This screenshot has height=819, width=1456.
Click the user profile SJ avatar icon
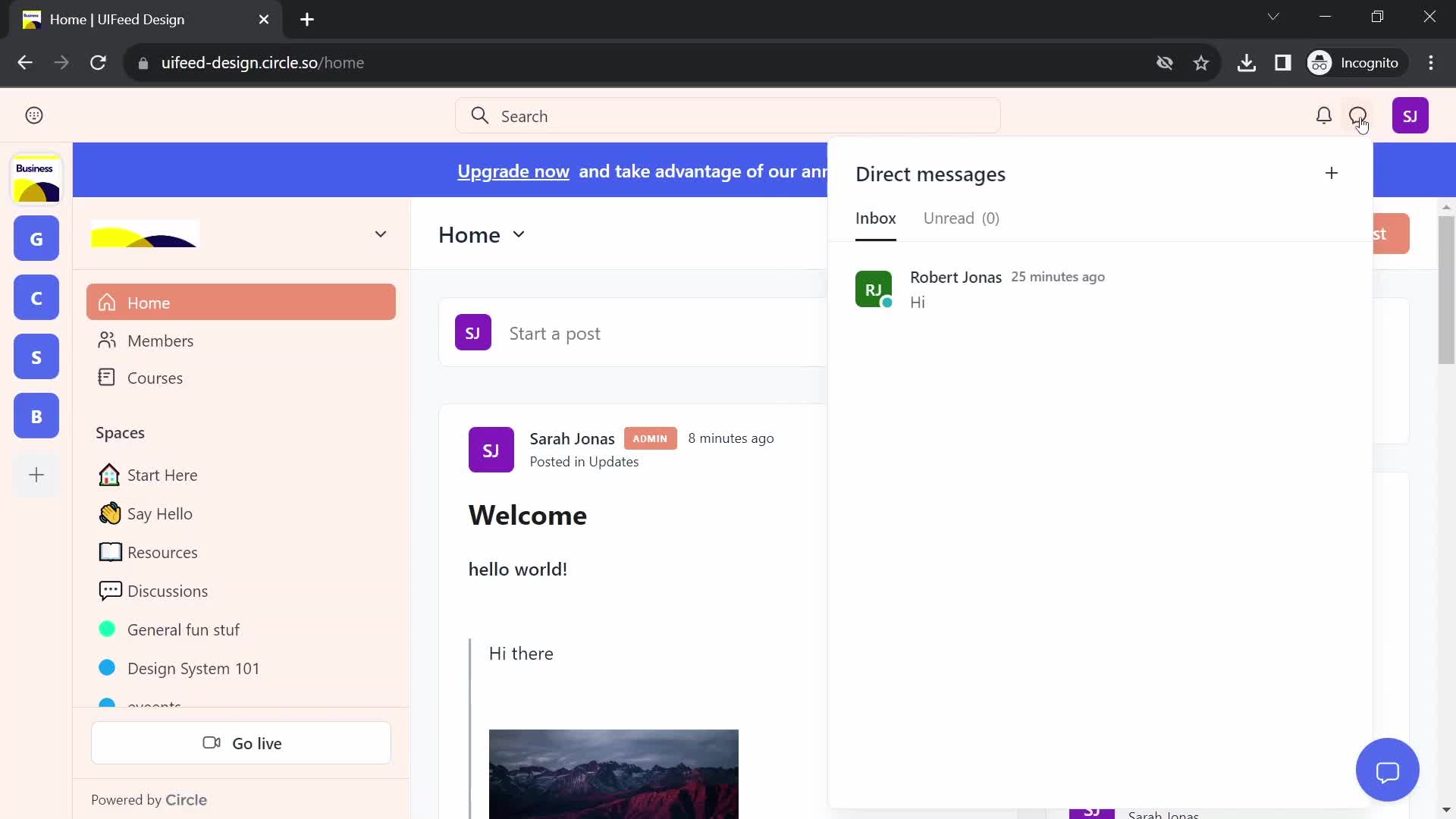(x=1410, y=115)
